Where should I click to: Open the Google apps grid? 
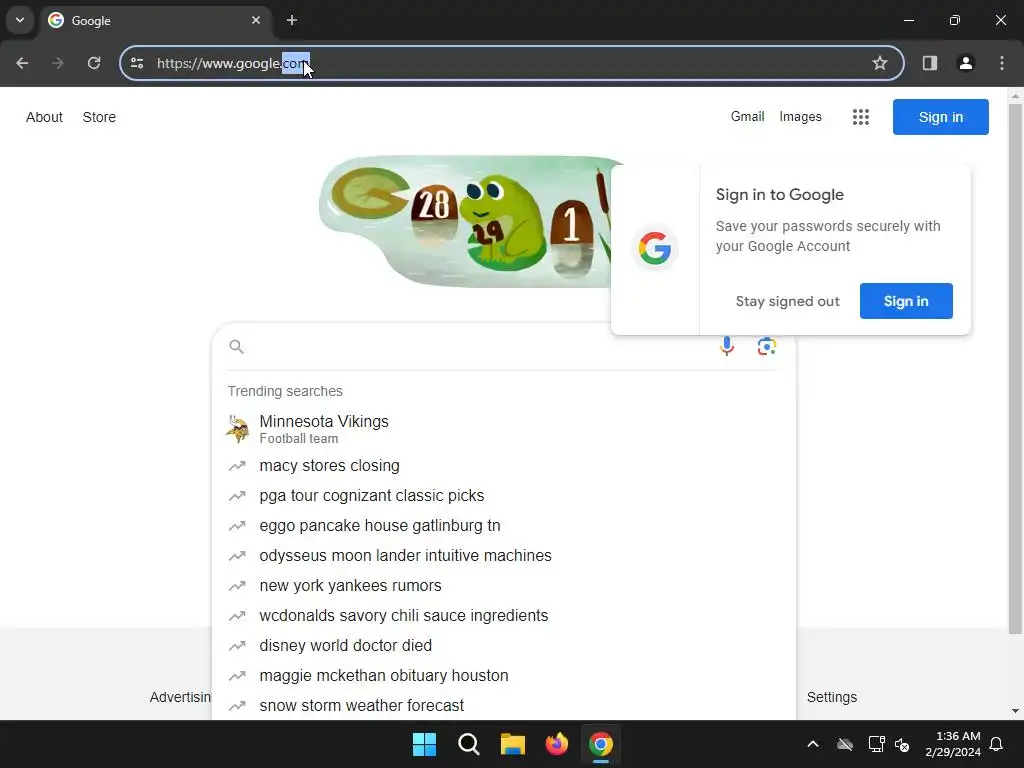coord(861,117)
